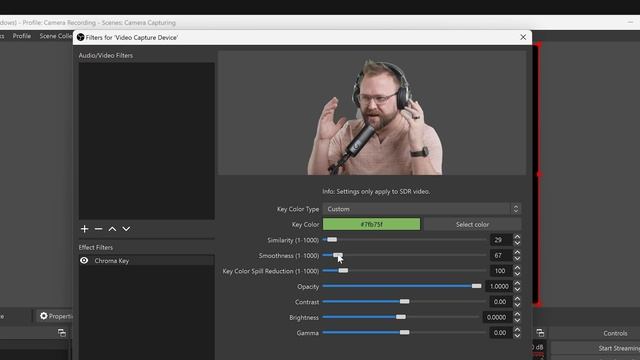Click the Spill Reduction value field showing 100

click(x=501, y=271)
